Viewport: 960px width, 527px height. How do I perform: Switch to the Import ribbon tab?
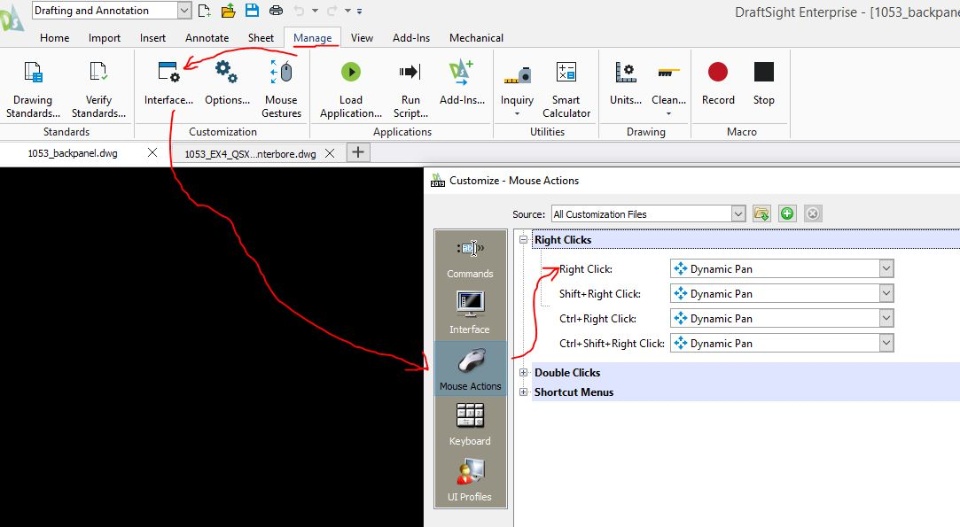point(104,38)
